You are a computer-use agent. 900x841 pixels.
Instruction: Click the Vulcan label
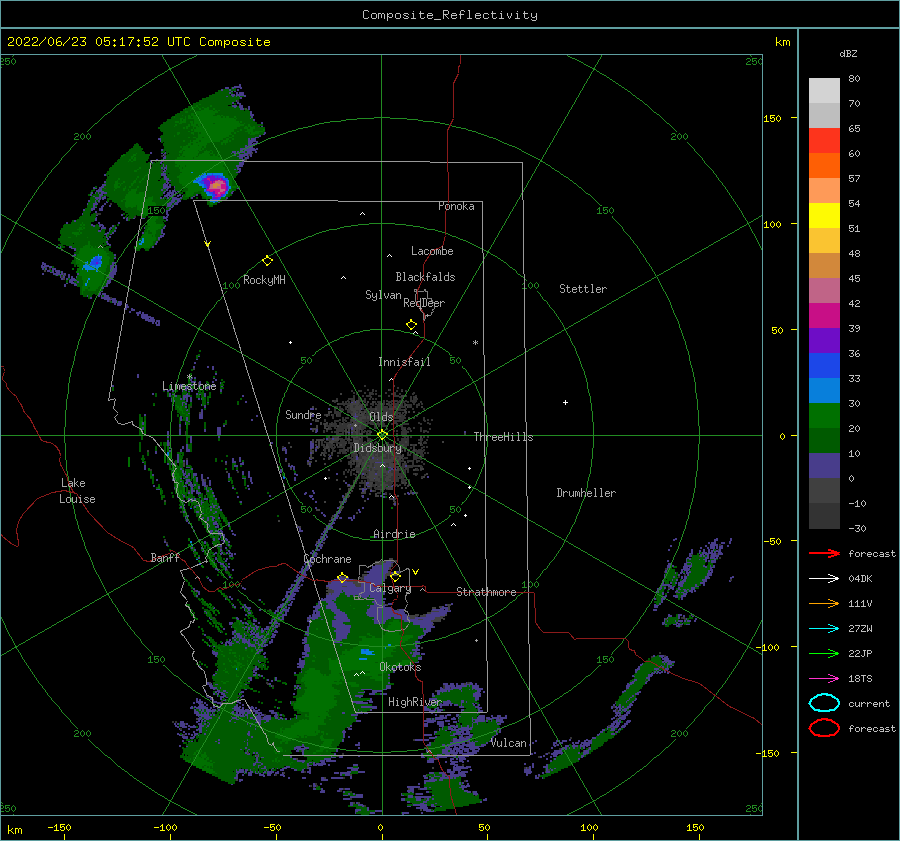tap(509, 743)
